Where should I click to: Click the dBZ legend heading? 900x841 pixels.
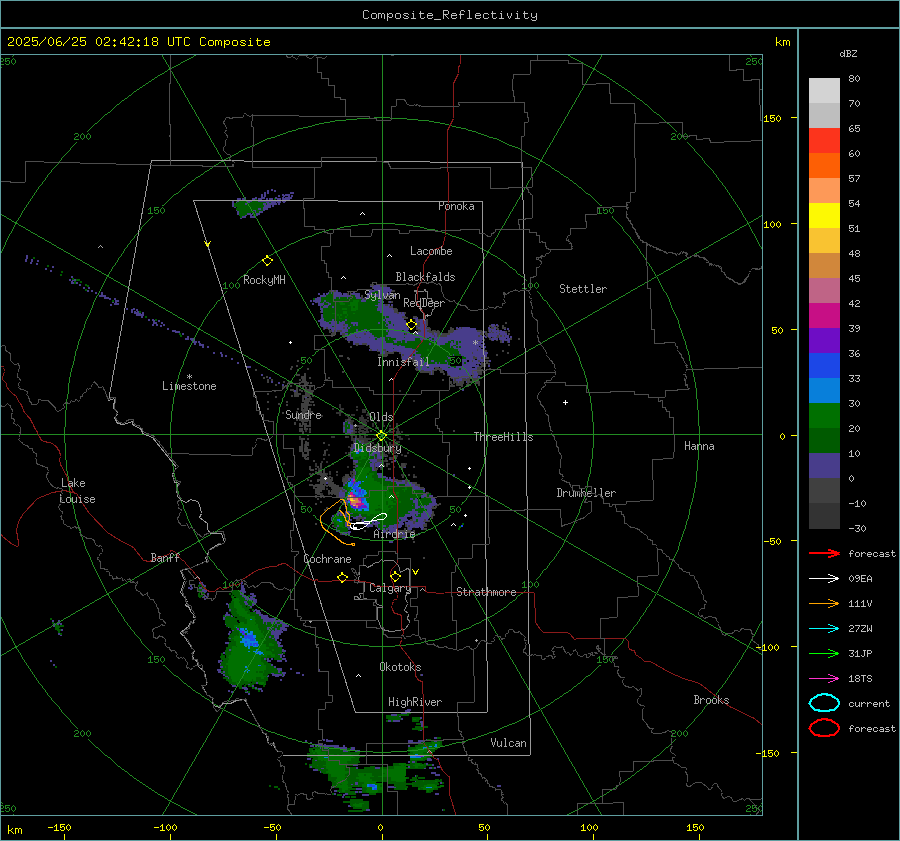(848, 53)
